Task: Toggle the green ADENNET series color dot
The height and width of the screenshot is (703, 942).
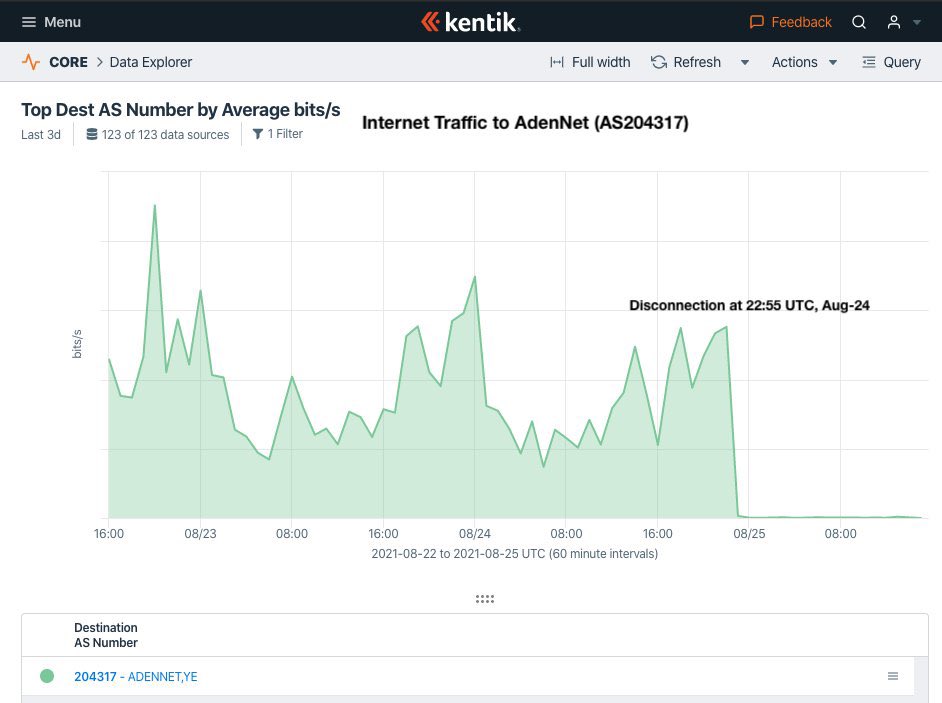Action: [x=47, y=676]
